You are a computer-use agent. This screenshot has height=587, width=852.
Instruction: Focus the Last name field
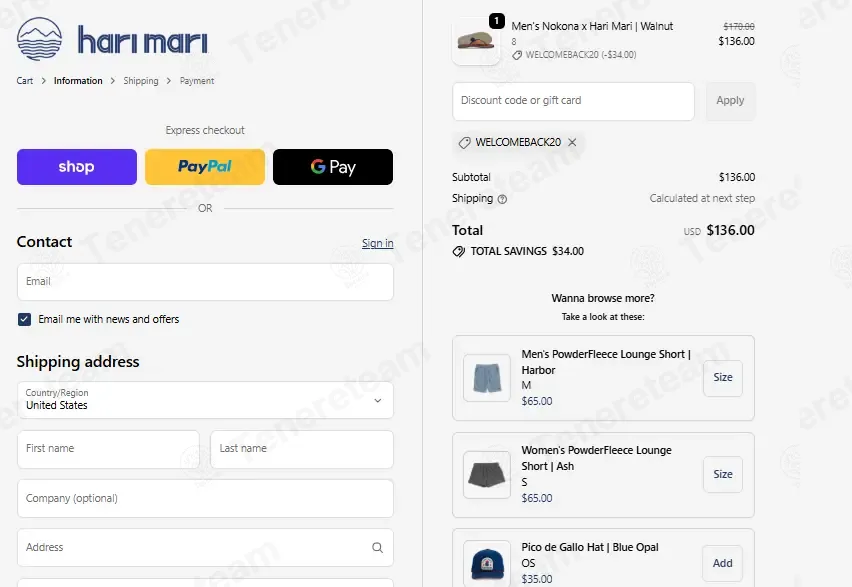click(x=302, y=449)
